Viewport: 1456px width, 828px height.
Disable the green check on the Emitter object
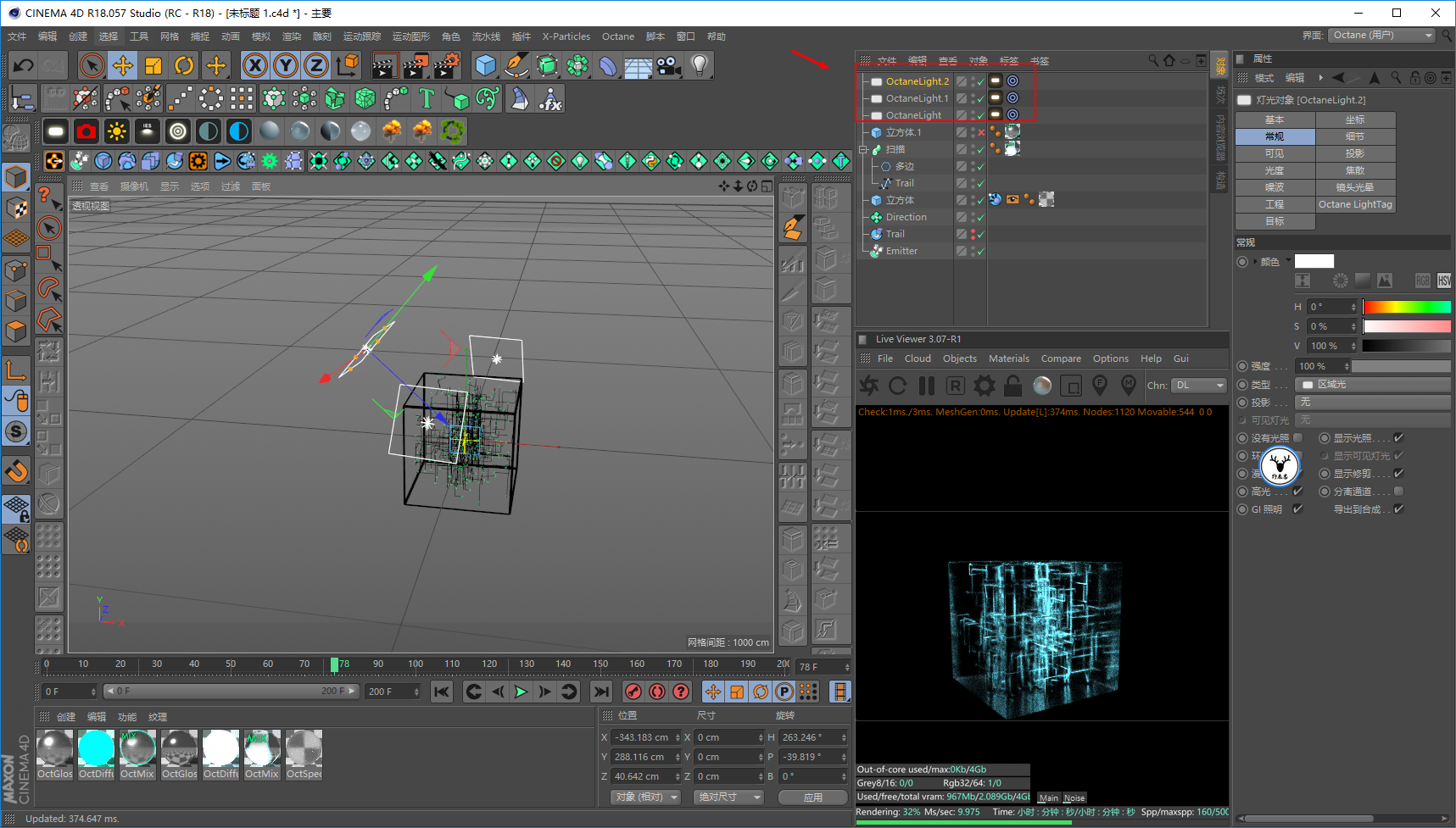point(981,251)
